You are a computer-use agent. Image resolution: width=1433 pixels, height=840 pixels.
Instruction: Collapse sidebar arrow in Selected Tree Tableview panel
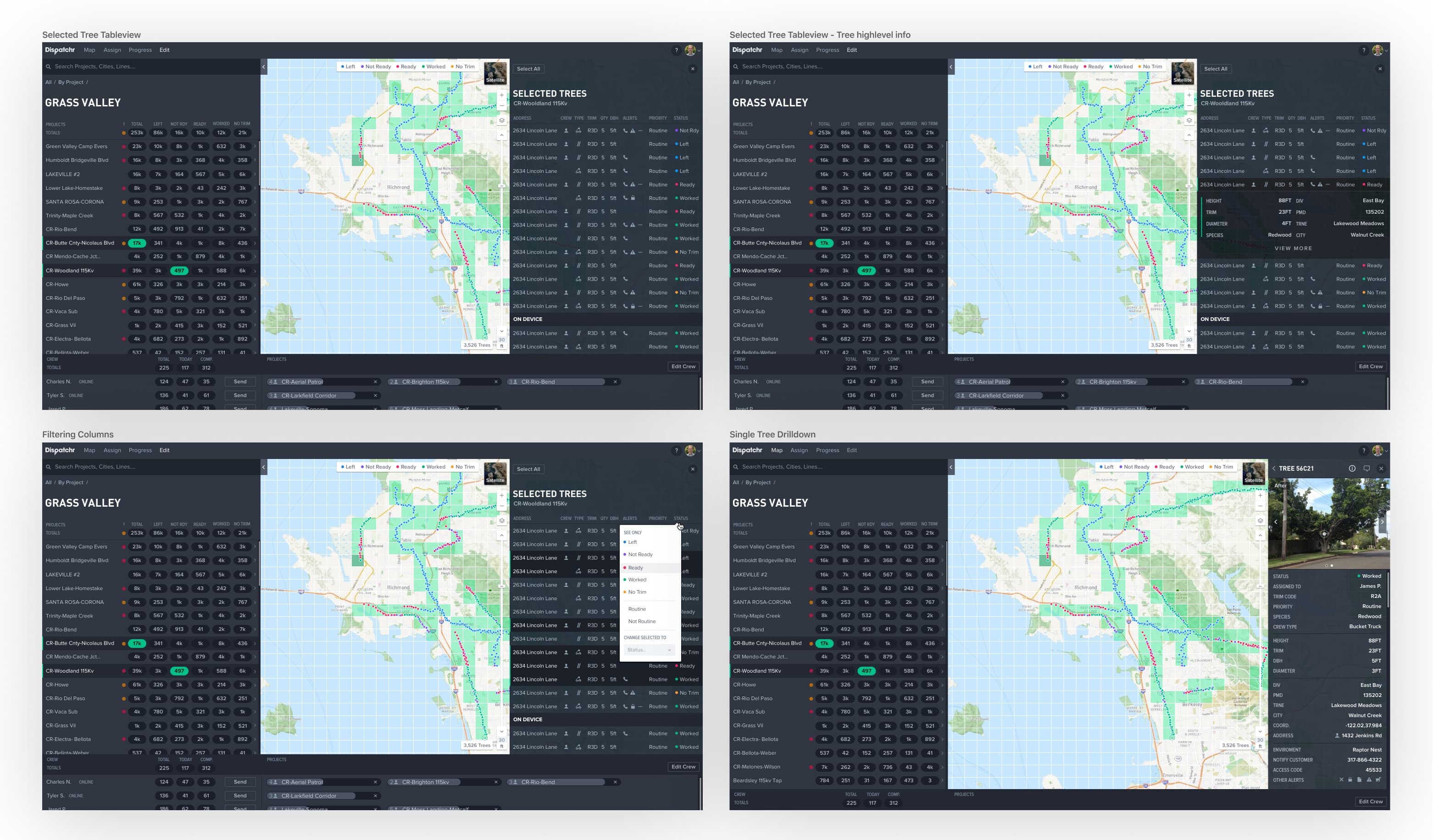(263, 67)
